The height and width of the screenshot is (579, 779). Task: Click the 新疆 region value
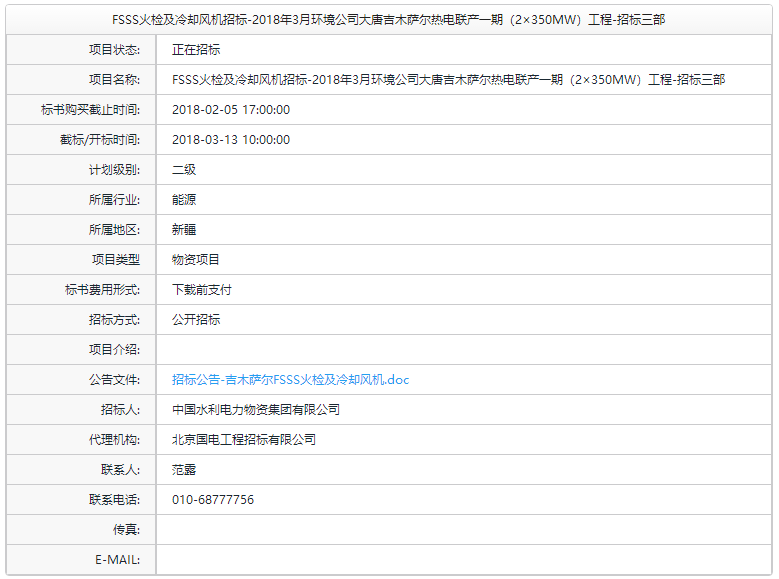pos(184,230)
